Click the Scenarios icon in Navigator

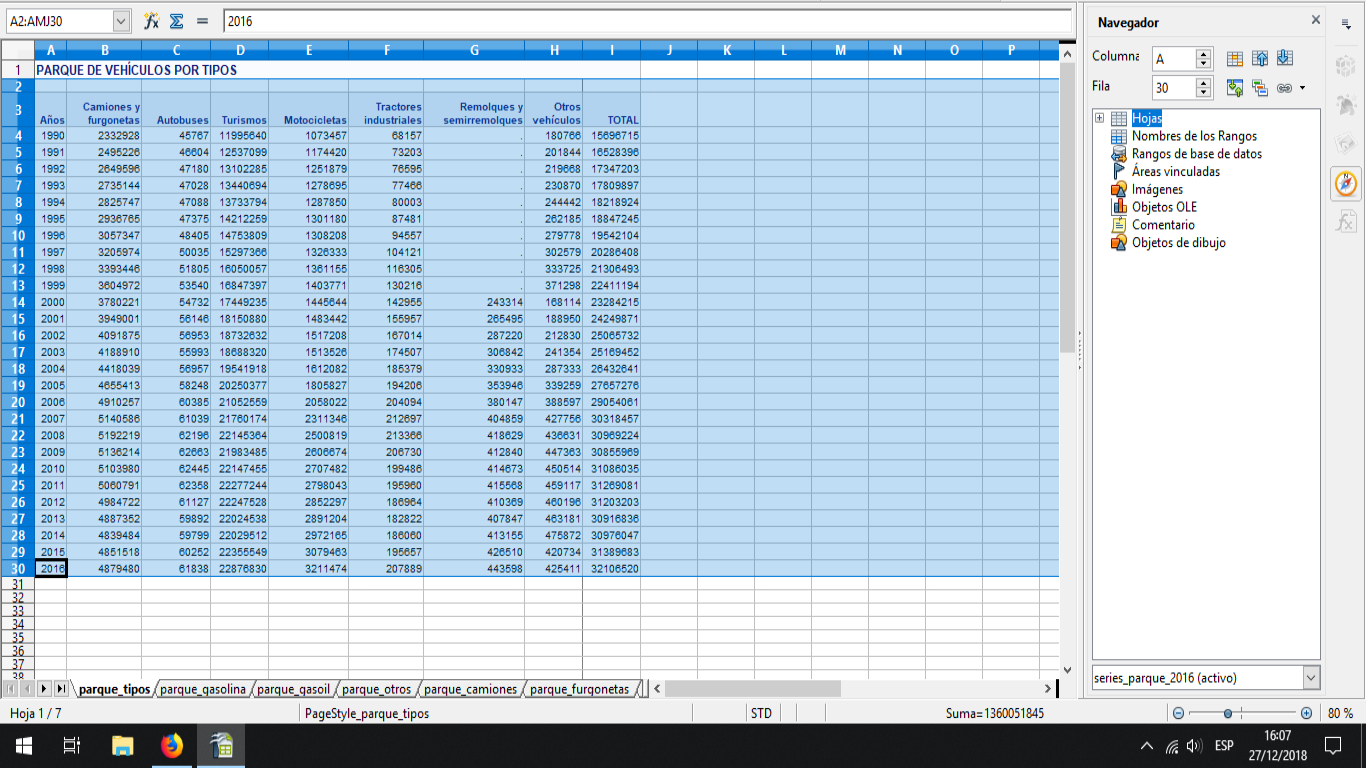tap(1260, 88)
